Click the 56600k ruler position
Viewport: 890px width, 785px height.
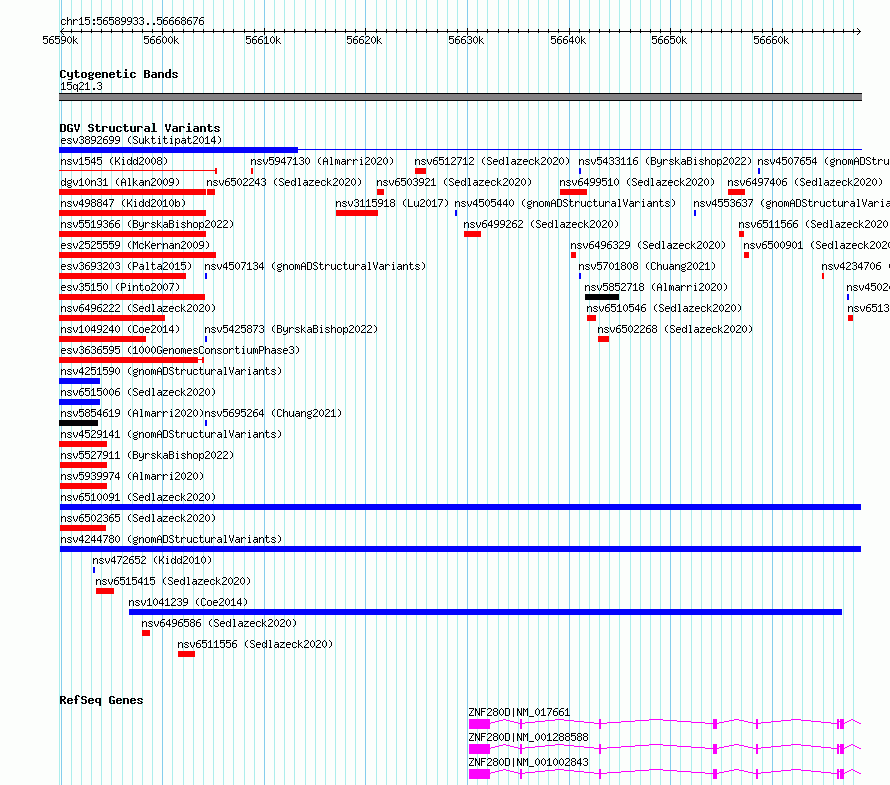(161, 40)
